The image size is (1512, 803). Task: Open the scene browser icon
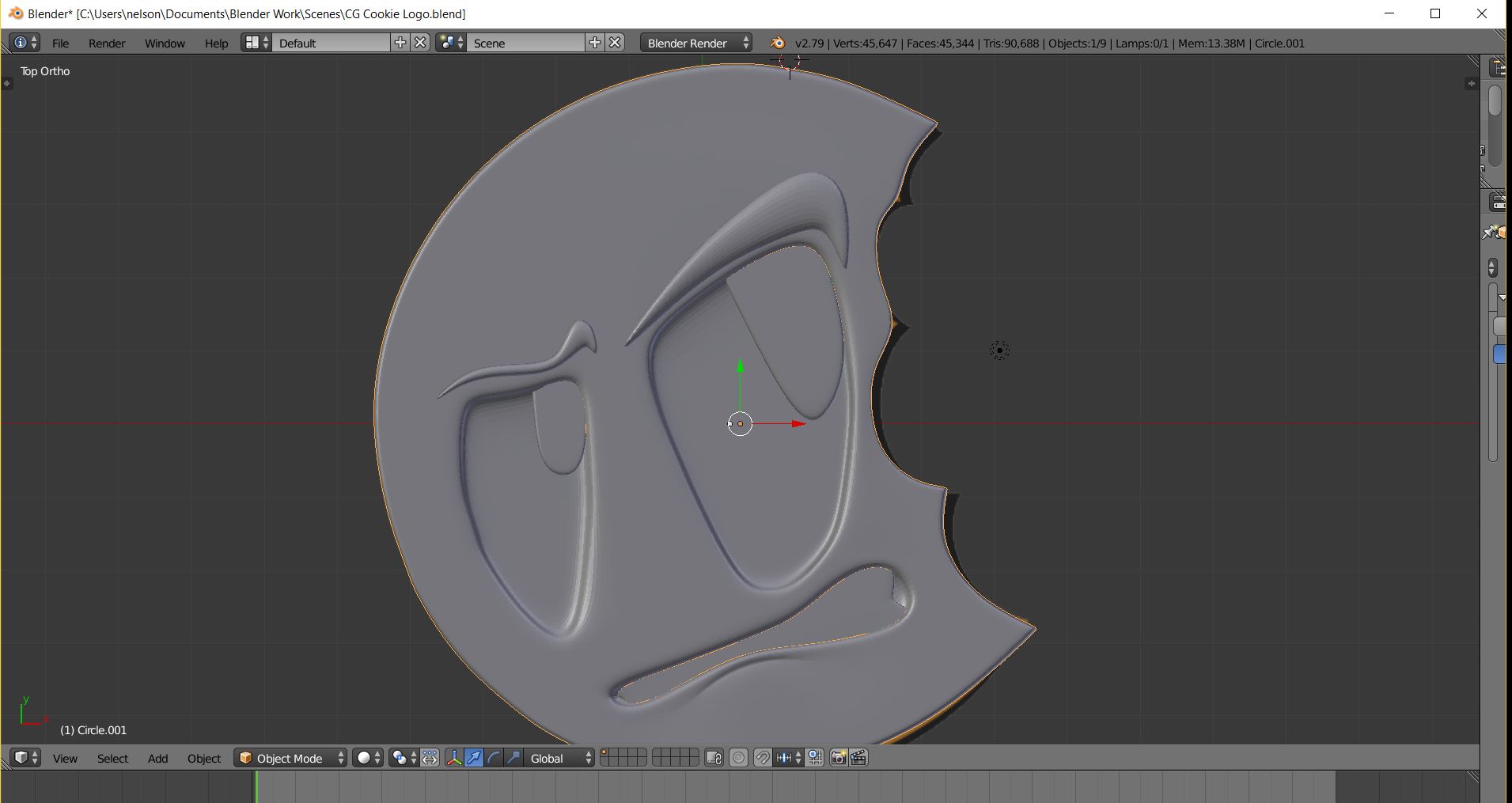[x=451, y=43]
